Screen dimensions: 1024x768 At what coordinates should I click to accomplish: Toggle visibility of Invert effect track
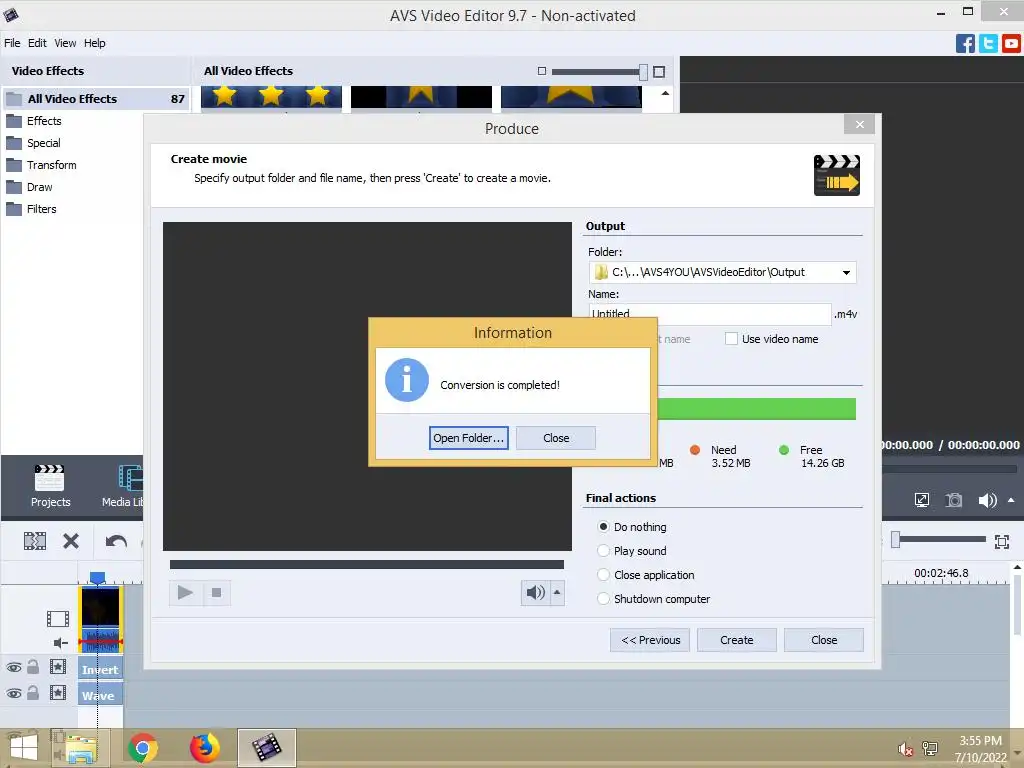coord(14,667)
